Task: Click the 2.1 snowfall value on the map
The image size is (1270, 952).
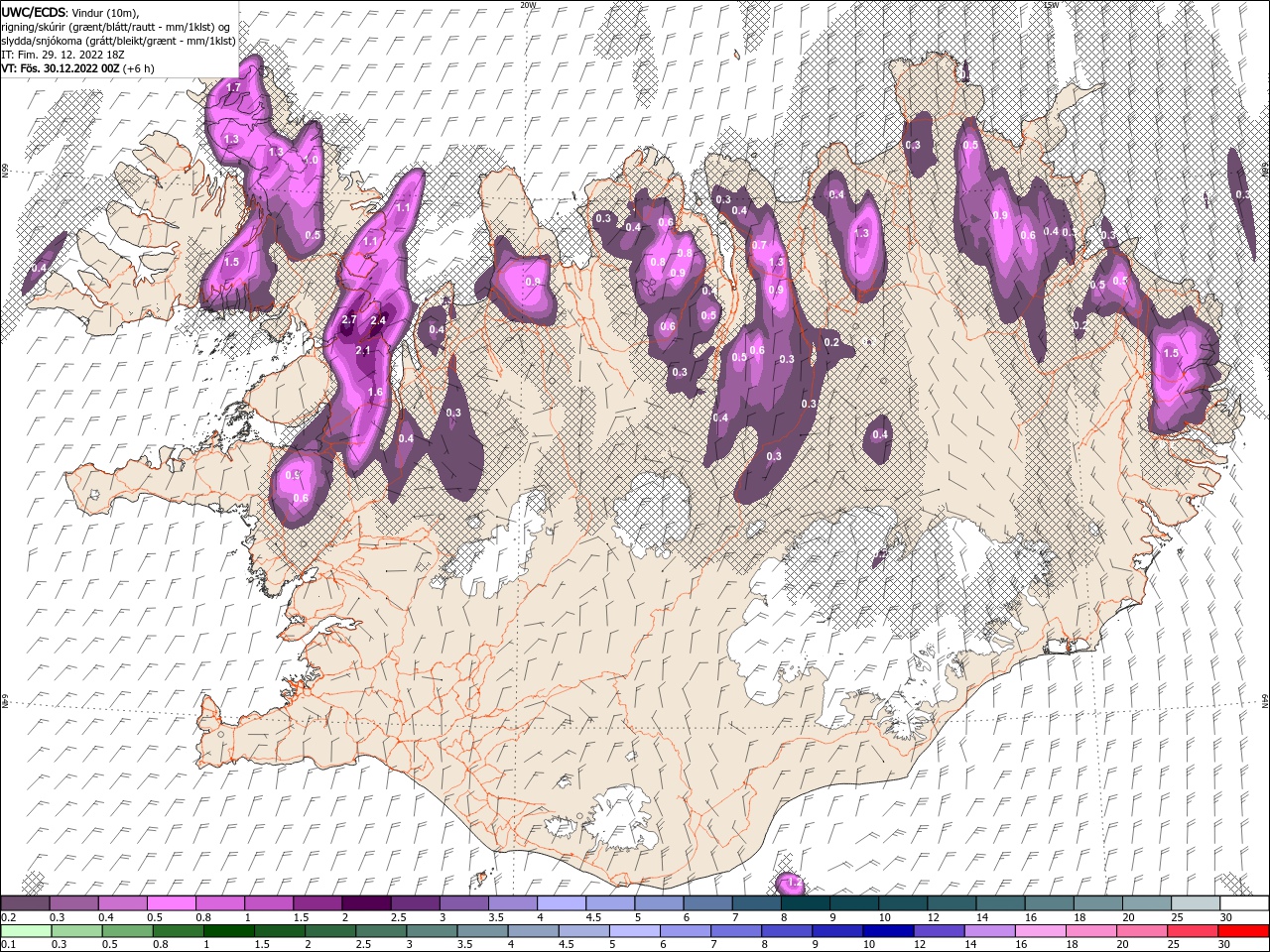Action: point(362,350)
